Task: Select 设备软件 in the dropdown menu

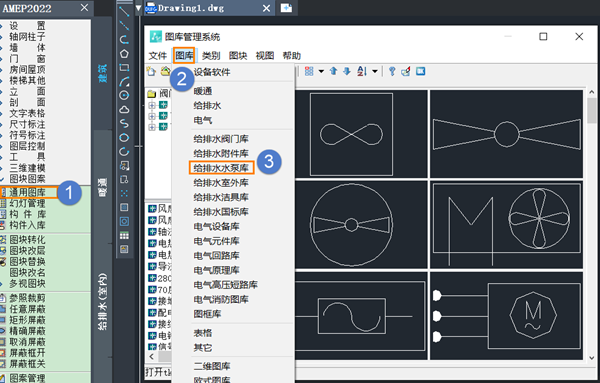Action: point(212,72)
